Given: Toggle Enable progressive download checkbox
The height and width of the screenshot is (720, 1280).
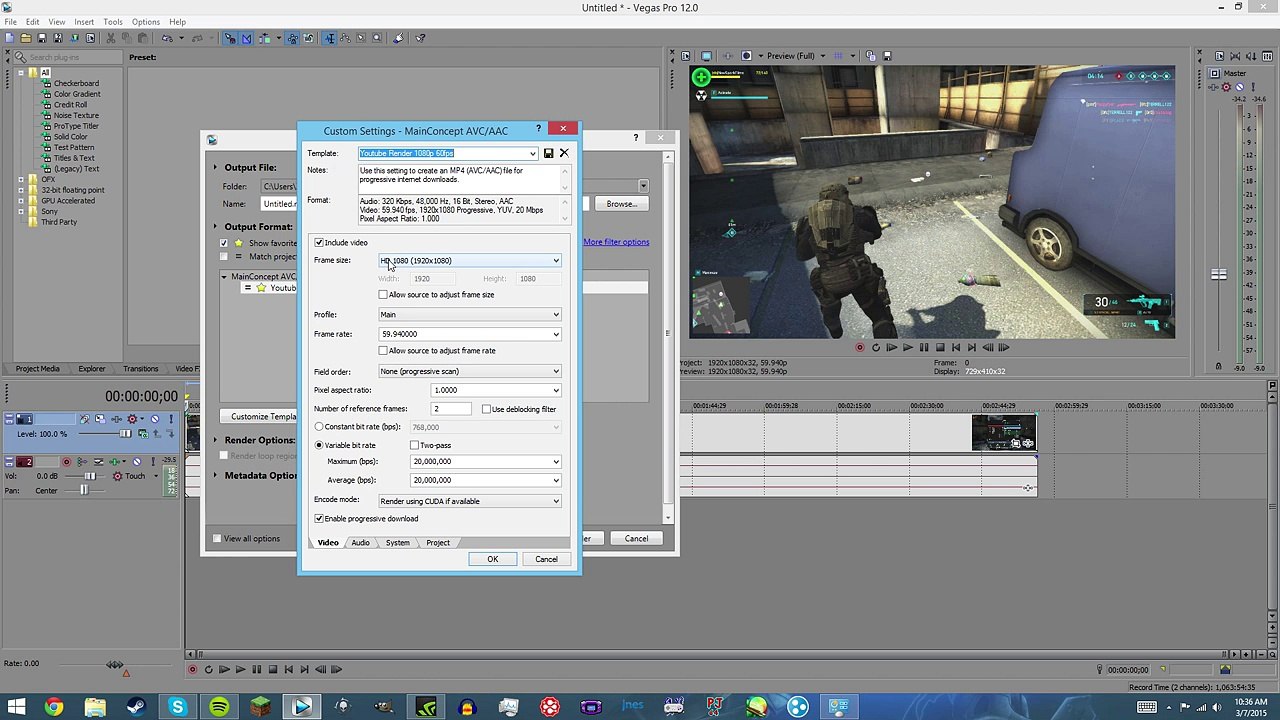Looking at the screenshot, I should click(319, 519).
